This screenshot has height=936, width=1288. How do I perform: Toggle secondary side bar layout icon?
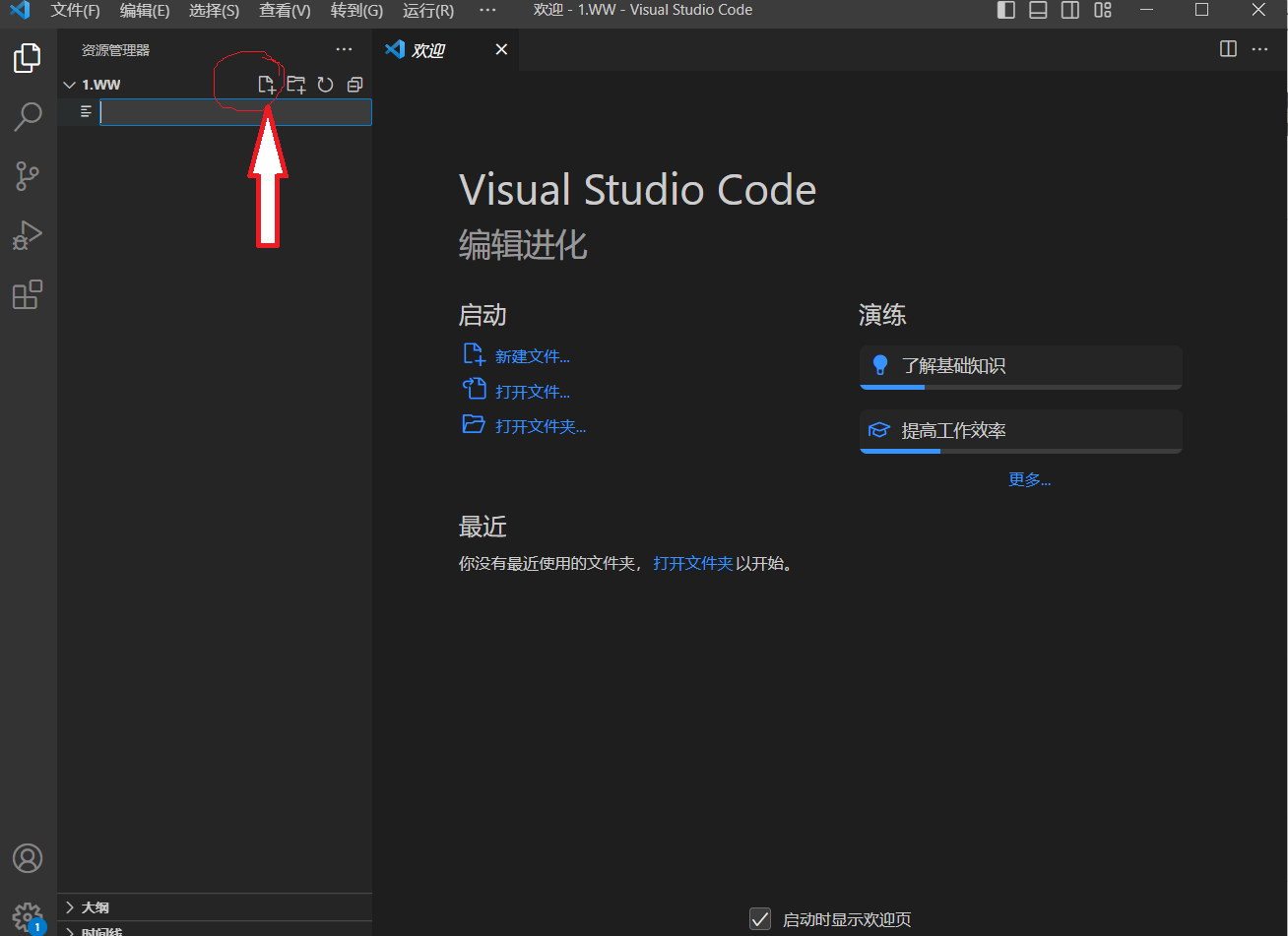tap(1070, 10)
